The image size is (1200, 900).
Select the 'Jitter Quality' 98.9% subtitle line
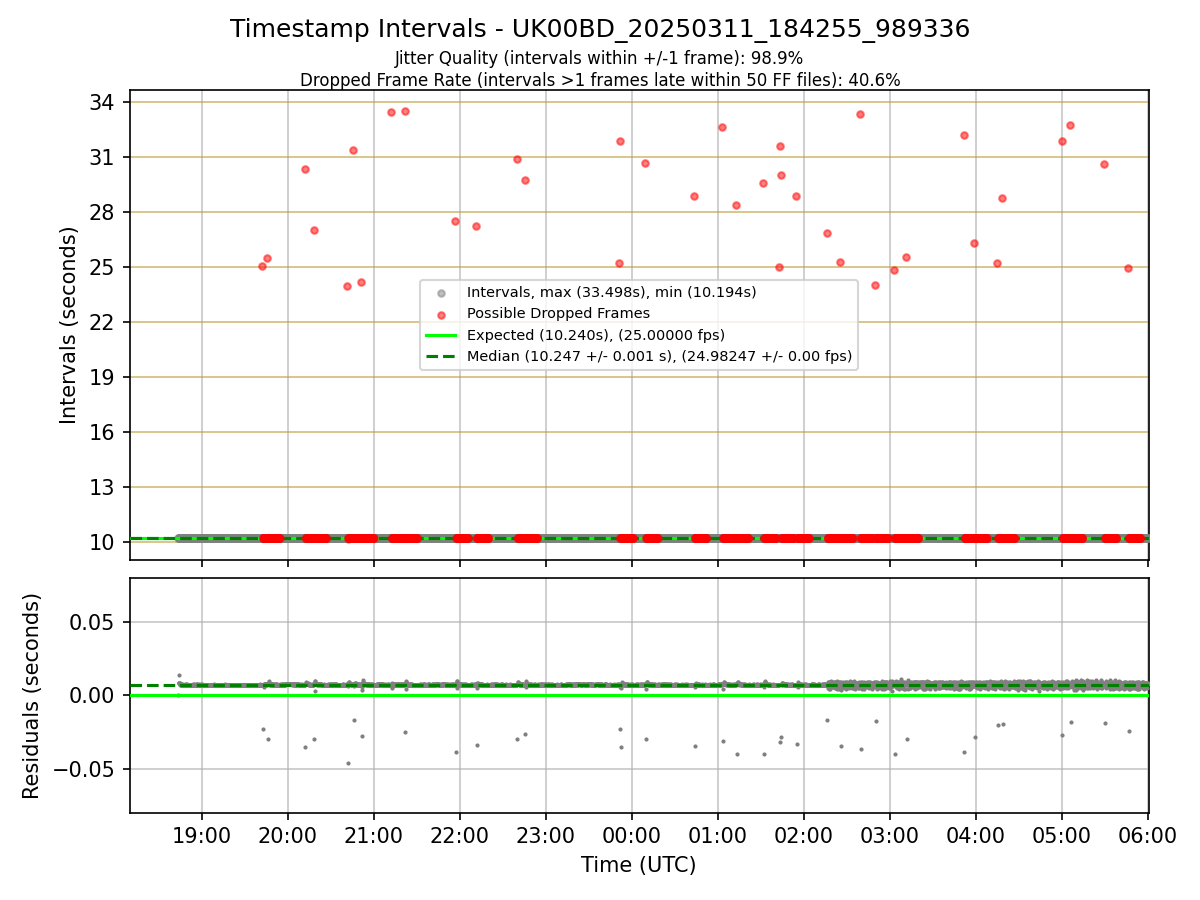click(600, 58)
